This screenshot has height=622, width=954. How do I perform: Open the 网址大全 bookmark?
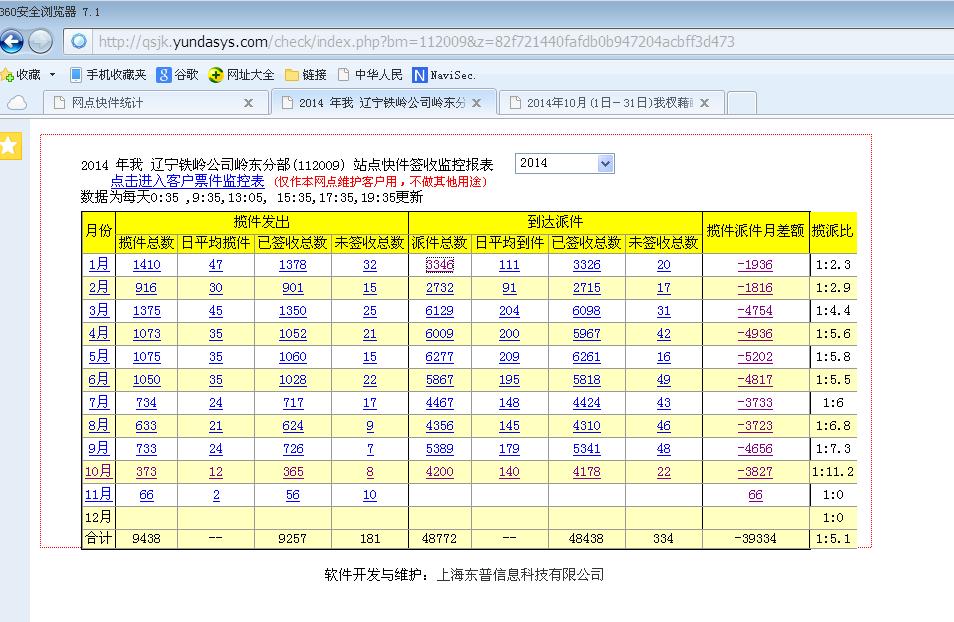(242, 75)
